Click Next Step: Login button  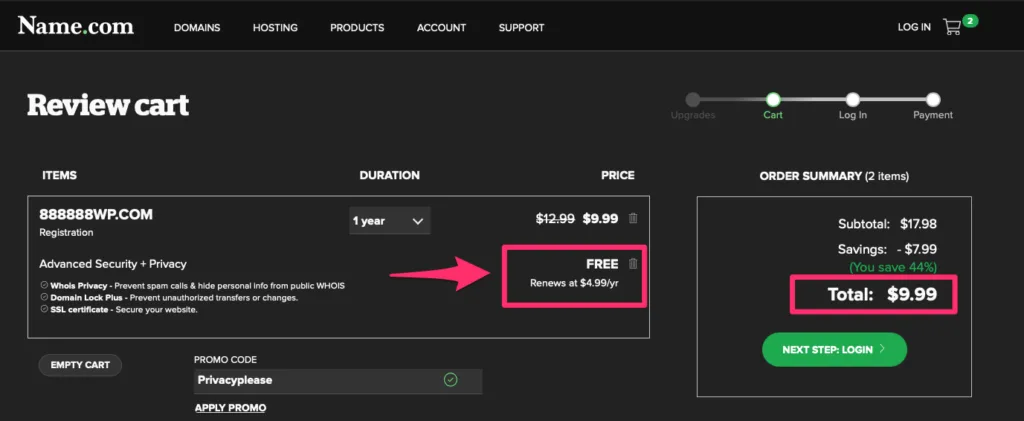coord(834,350)
